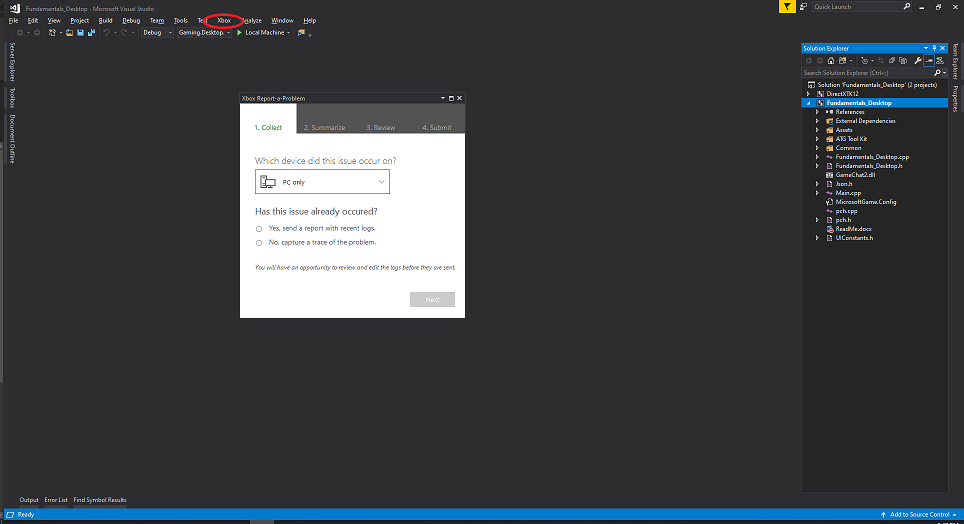Close the Xbox Report-a-Problem dialog
964x524 pixels.
coord(459,98)
